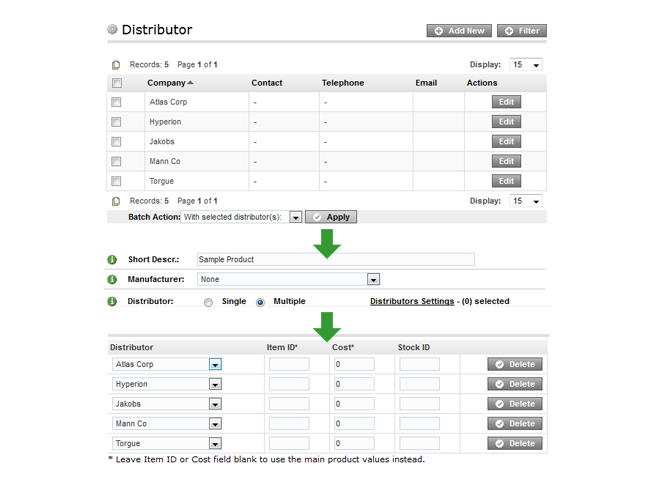Image resolution: width=655 pixels, height=490 pixels.
Task: Select the Single distributor radio button
Action: [208, 302]
